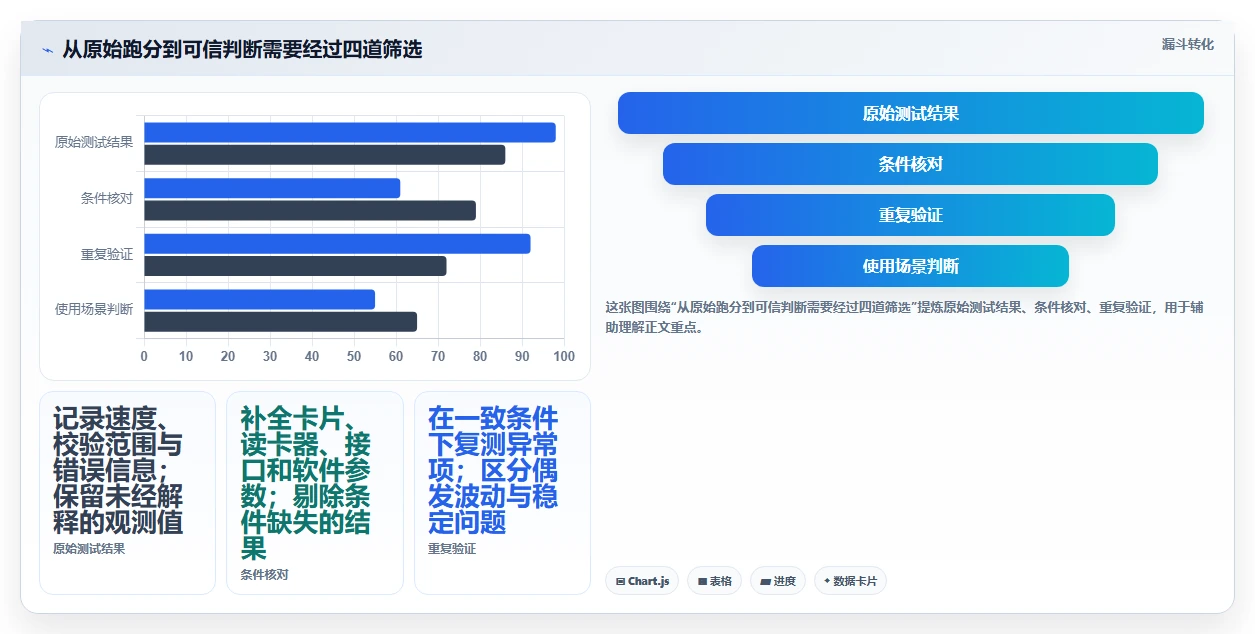Click the 重复验证 chart axis label
Viewport: 1255px width, 634px height.
(107, 255)
